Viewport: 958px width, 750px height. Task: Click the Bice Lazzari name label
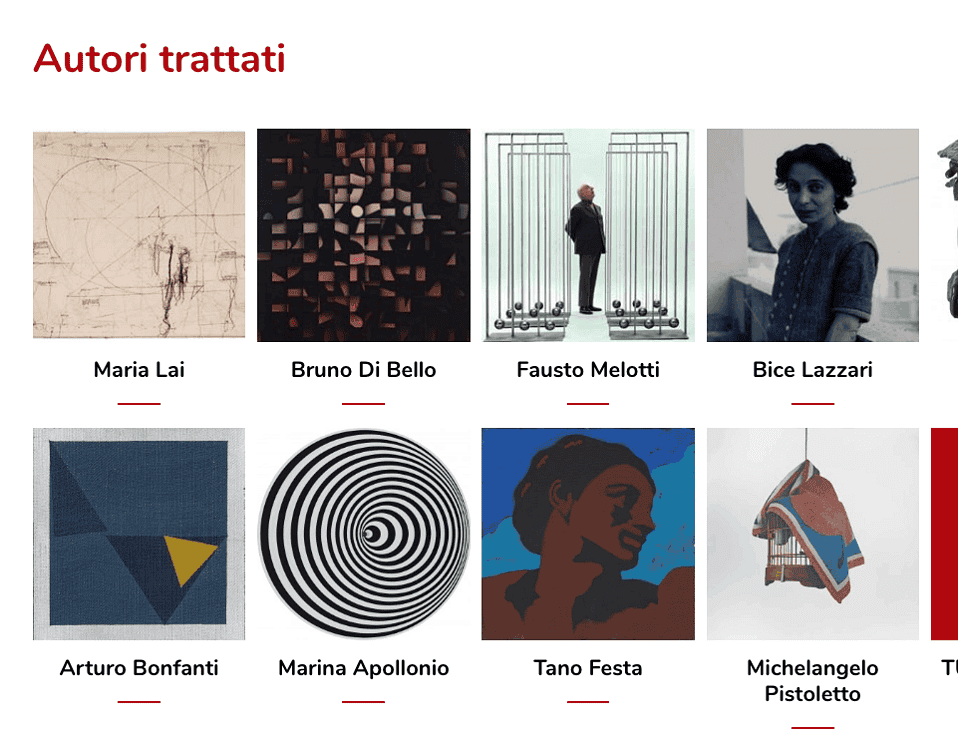813,370
